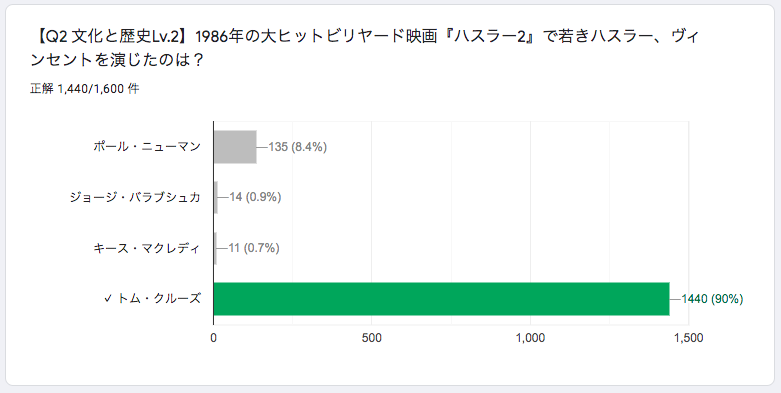Click the Q2 question title text
This screenshot has width=781, height=393.
click(361, 48)
